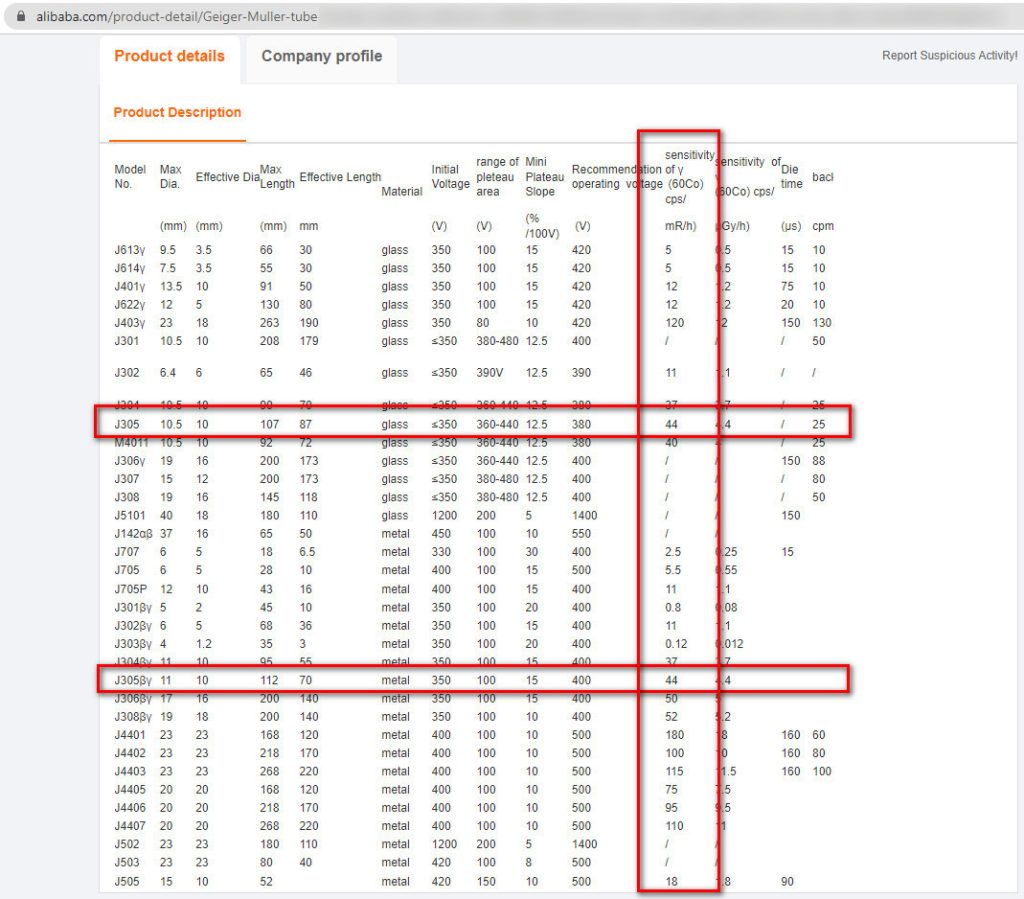Click the Initial Voltage column header
Viewport: 1024px width, 899px height.
[x=450, y=177]
